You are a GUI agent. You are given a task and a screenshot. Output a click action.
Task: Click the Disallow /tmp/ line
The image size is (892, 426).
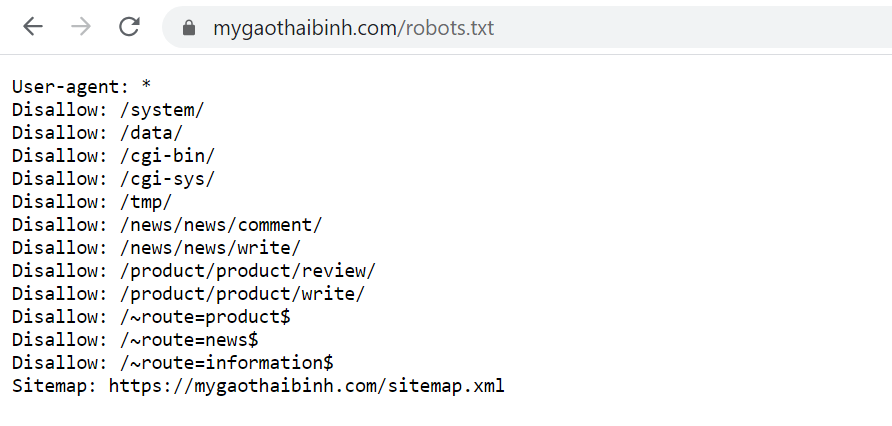click(92, 202)
